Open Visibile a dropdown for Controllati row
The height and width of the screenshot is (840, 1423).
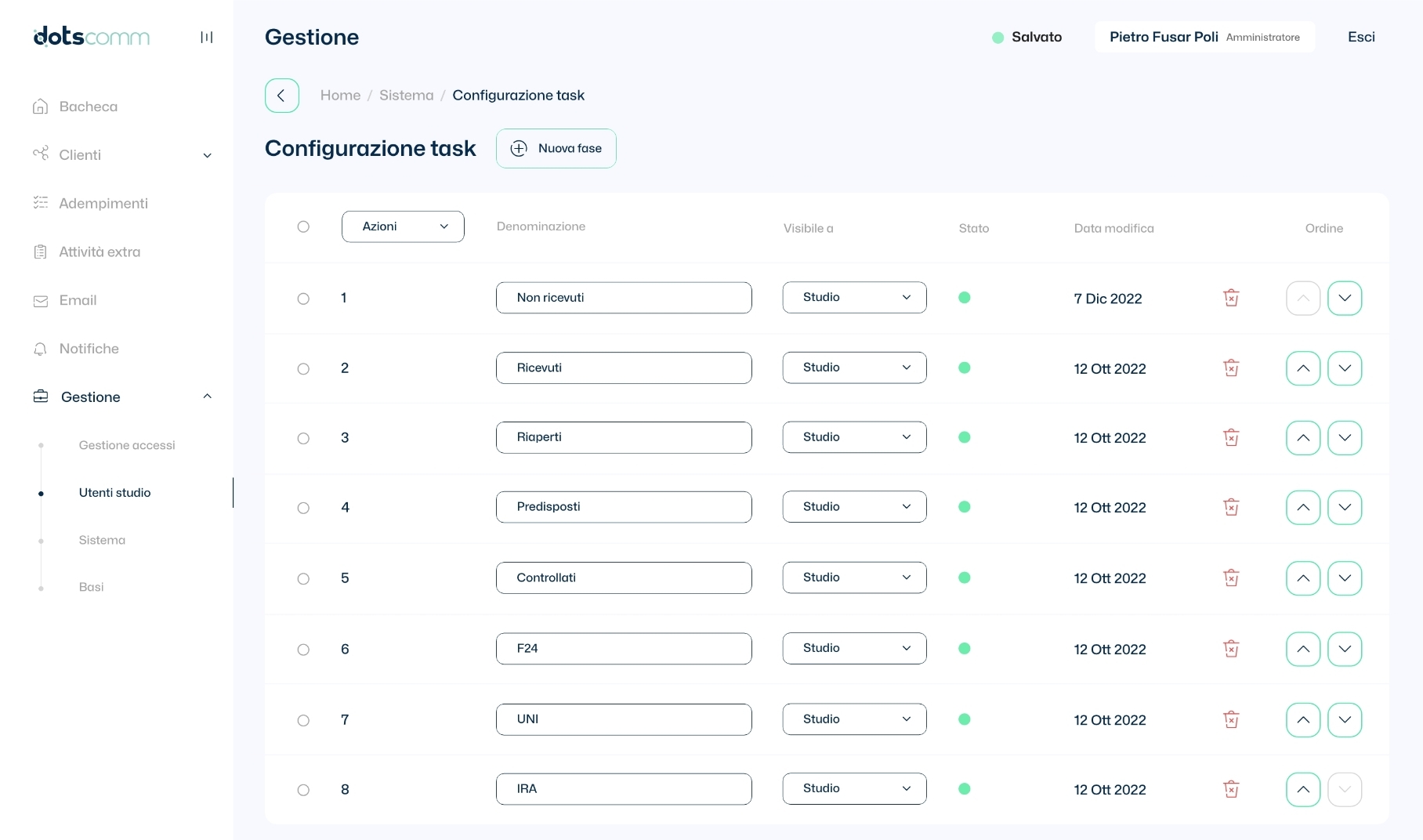tap(854, 577)
